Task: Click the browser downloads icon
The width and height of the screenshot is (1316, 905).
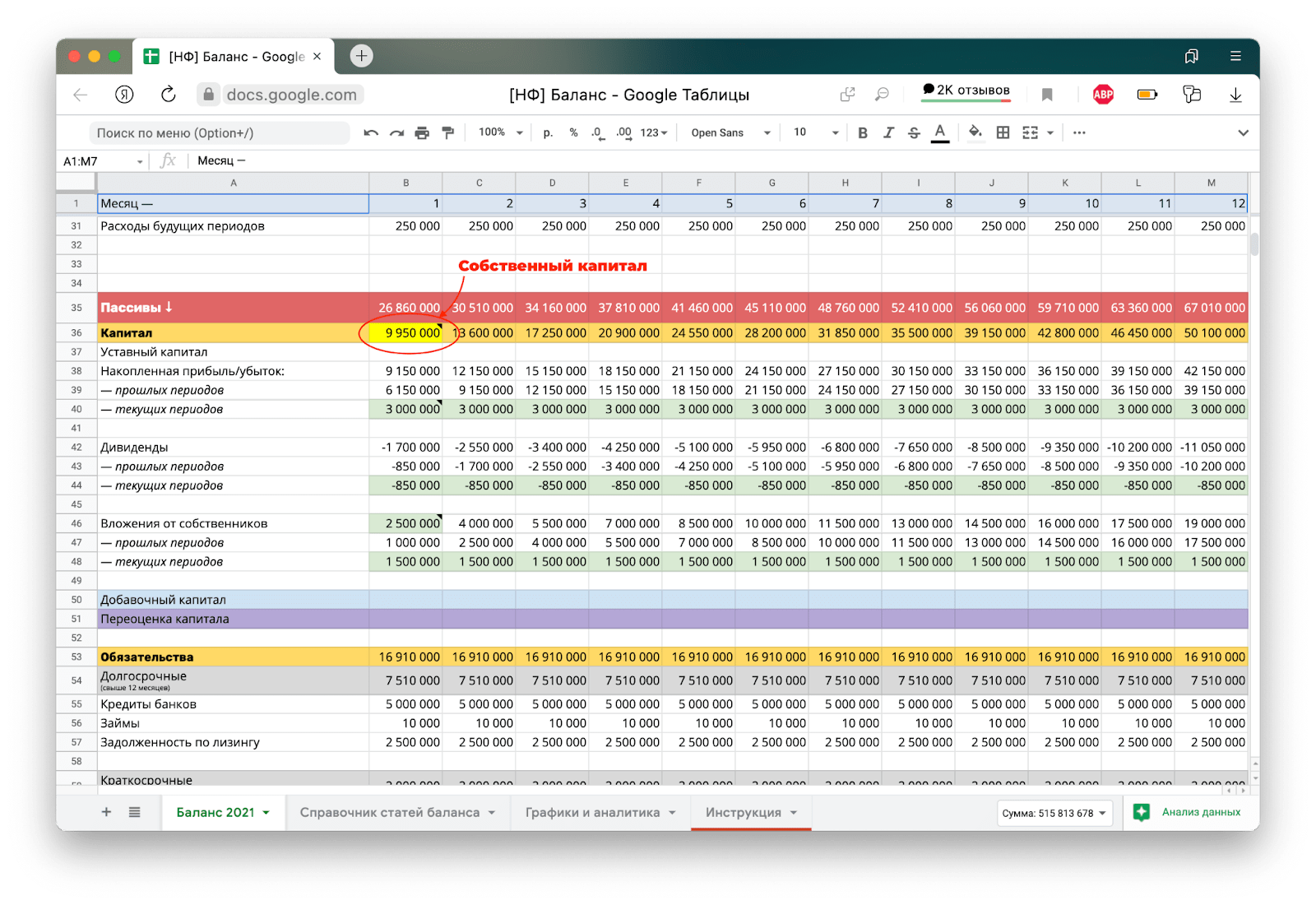Action: coord(1235,95)
